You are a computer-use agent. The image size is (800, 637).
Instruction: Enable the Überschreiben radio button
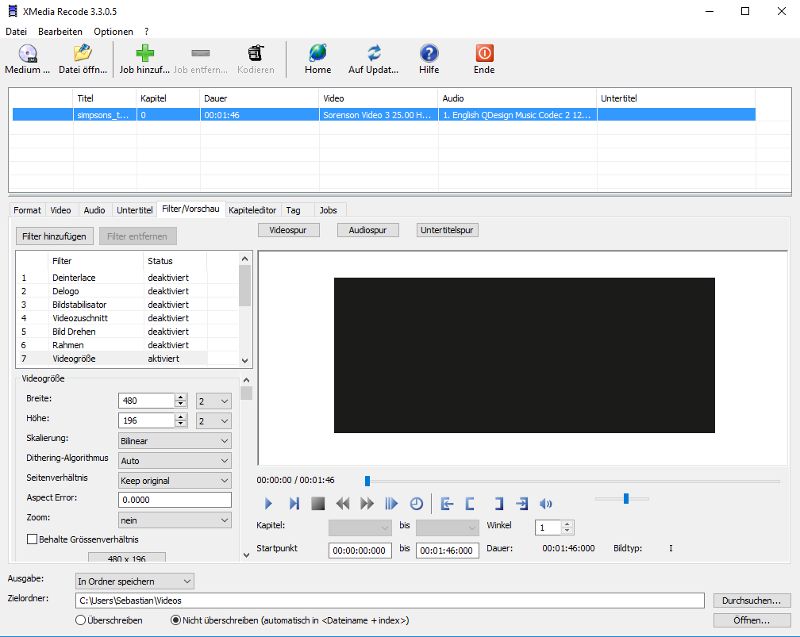coord(79,620)
